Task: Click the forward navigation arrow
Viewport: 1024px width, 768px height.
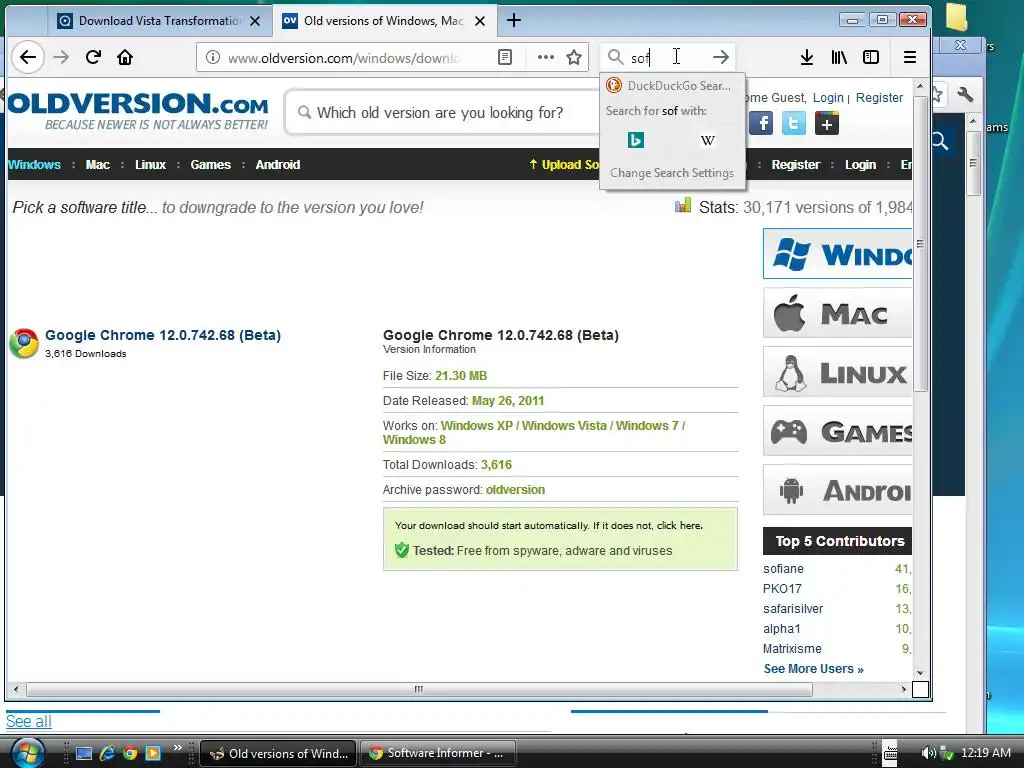Action: (x=61, y=57)
